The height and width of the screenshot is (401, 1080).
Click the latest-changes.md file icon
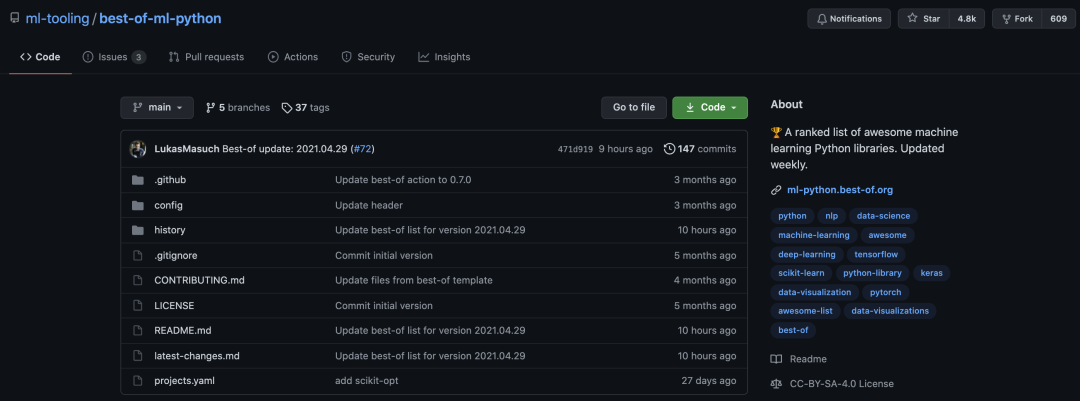(x=138, y=356)
